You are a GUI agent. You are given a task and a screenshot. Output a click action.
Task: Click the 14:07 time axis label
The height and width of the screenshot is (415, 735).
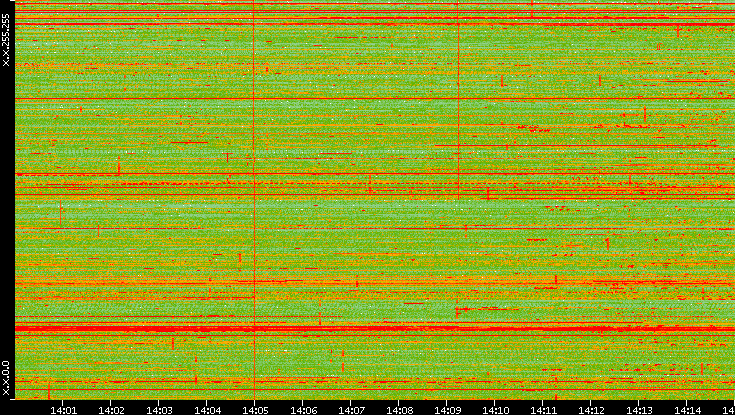351,410
